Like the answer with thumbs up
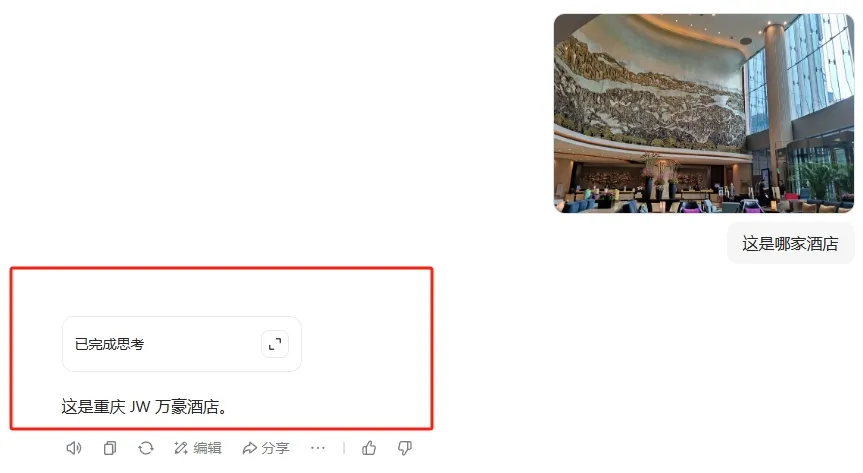 click(x=369, y=448)
